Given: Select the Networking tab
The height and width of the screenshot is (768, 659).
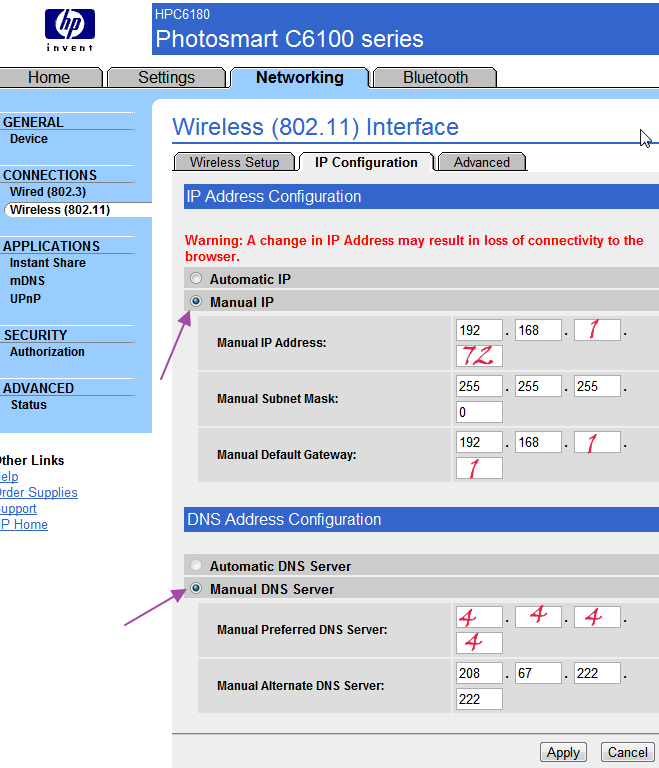Looking at the screenshot, I should pos(299,77).
